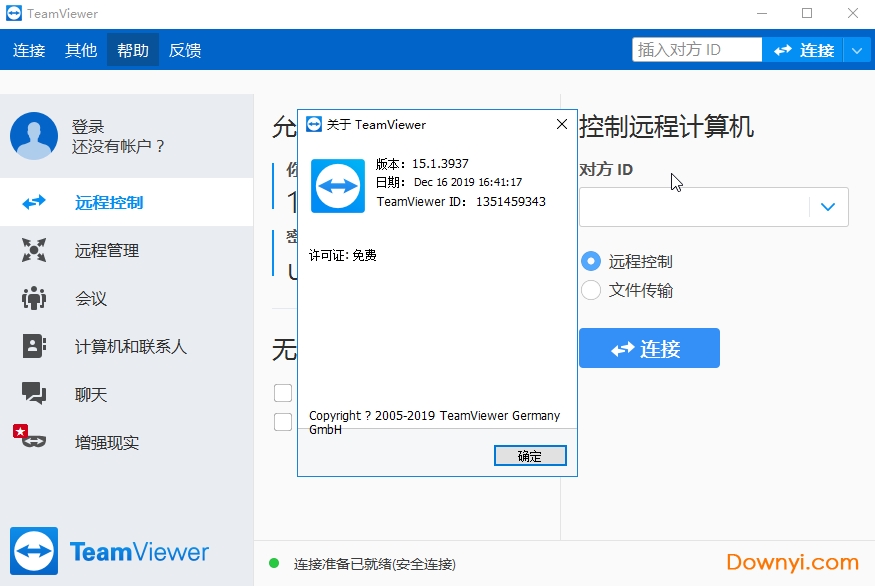Viewport: 875px width, 586px height.
Task: Select the 文件传输 radio button
Action: (590, 290)
